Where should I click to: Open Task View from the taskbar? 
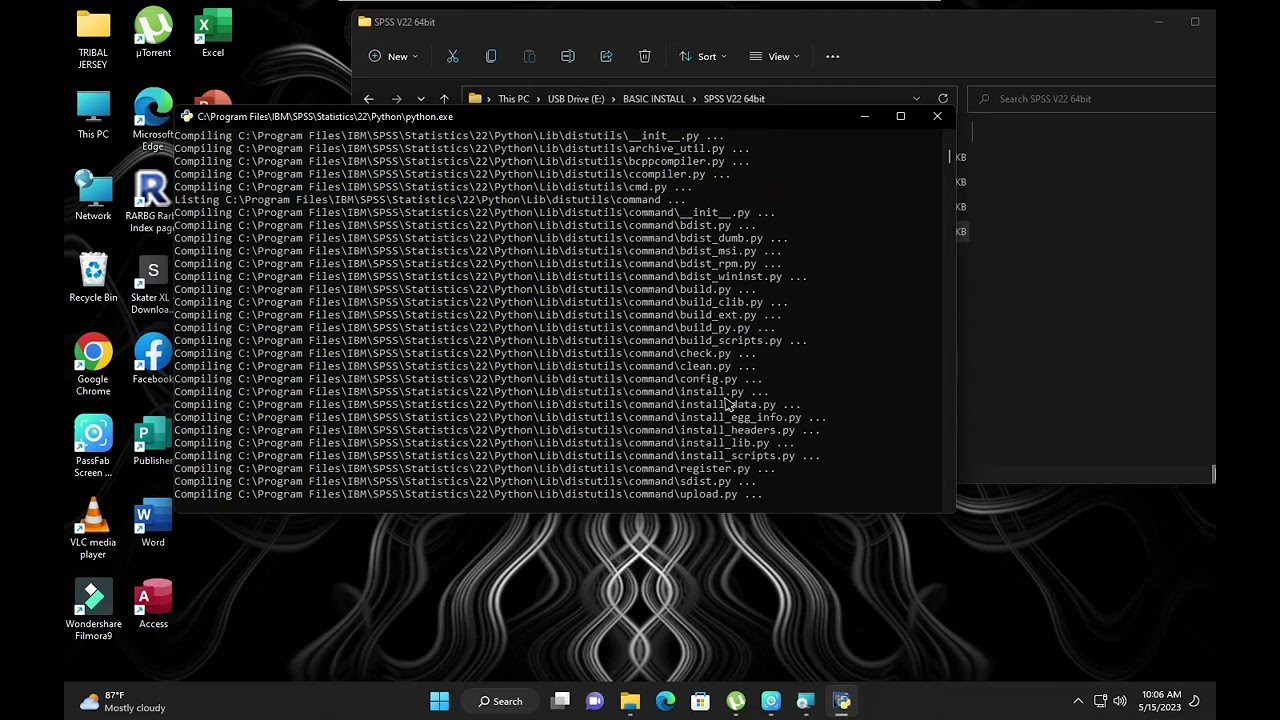pyautogui.click(x=561, y=701)
